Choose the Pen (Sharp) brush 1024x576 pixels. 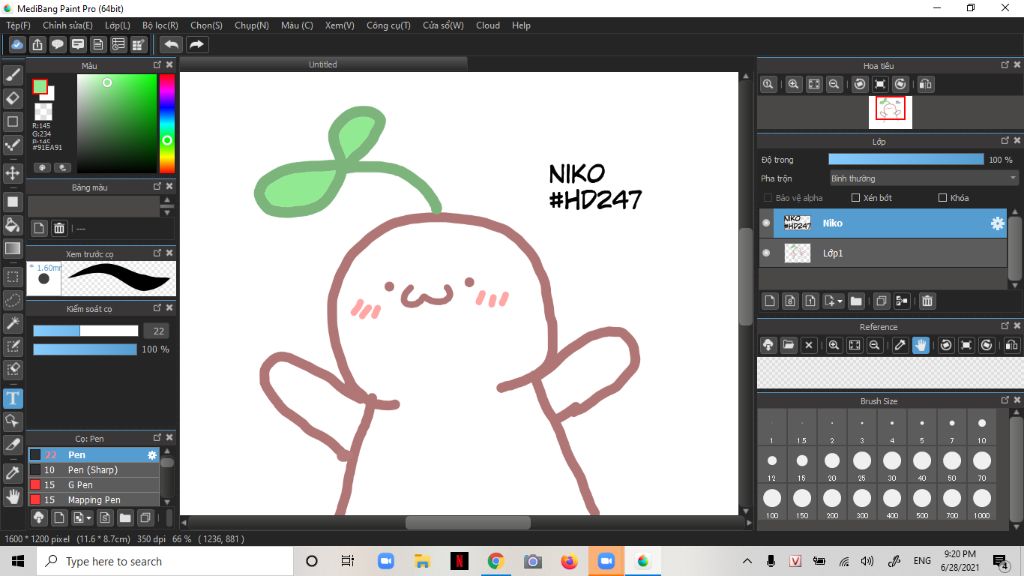click(93, 470)
